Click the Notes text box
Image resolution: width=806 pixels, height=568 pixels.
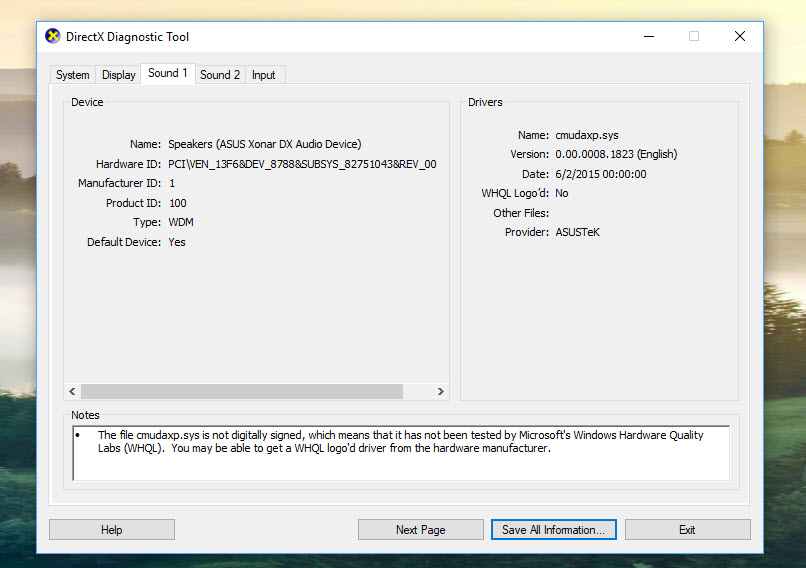pyautogui.click(x=401, y=453)
